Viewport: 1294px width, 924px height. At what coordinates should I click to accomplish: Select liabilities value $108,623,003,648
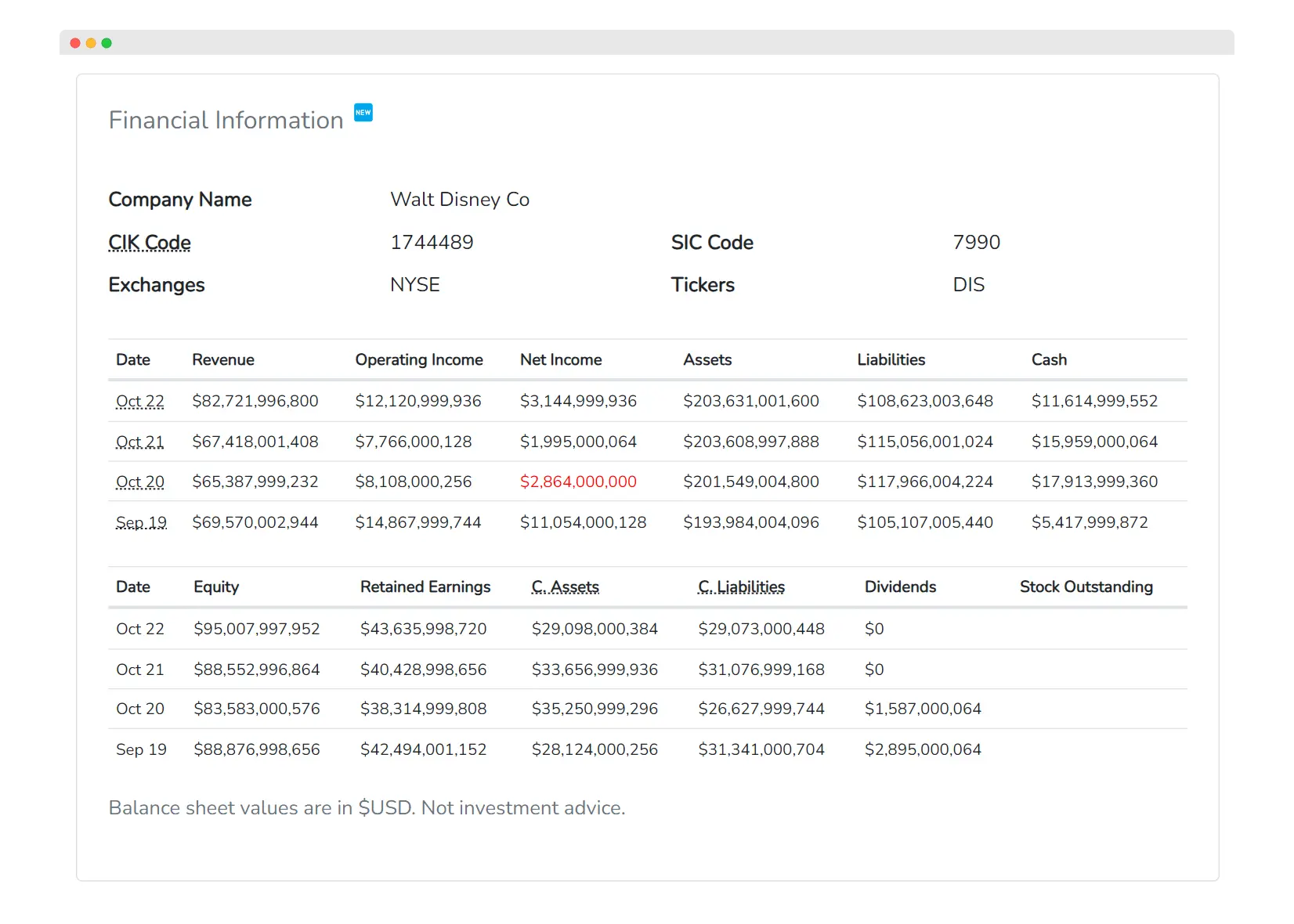925,401
